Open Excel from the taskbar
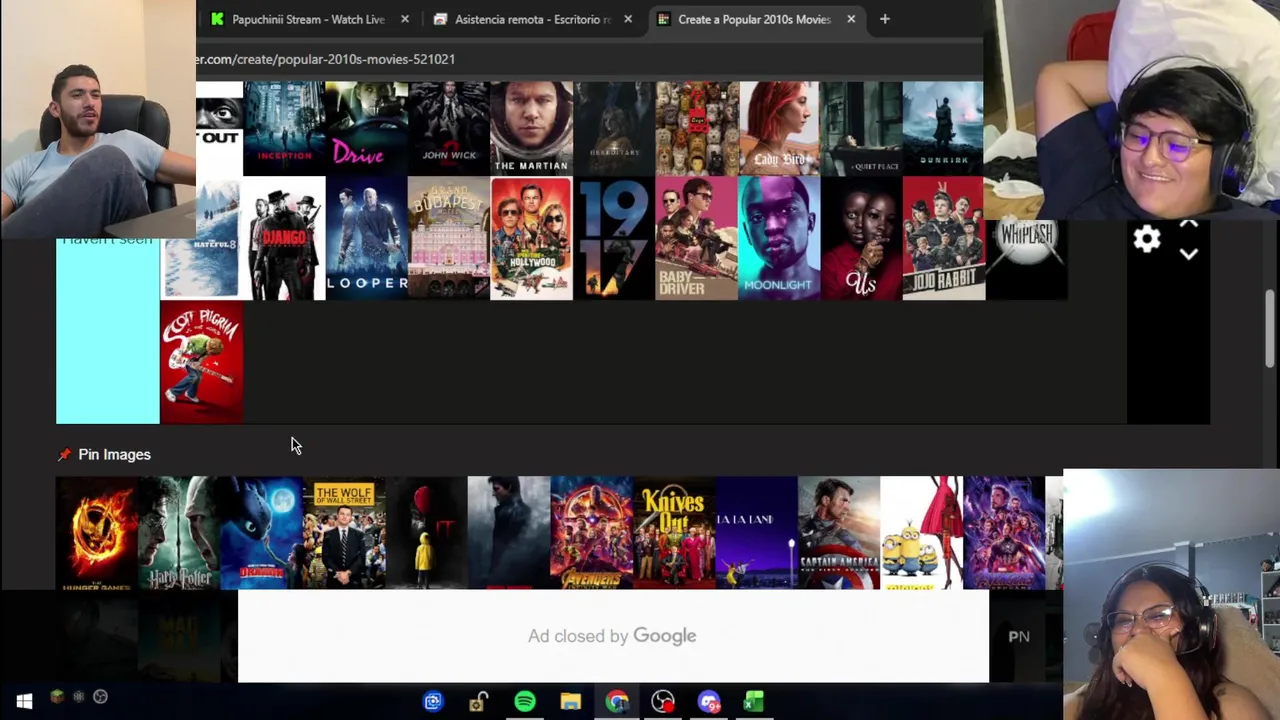Image resolution: width=1280 pixels, height=720 pixels. pos(754,702)
